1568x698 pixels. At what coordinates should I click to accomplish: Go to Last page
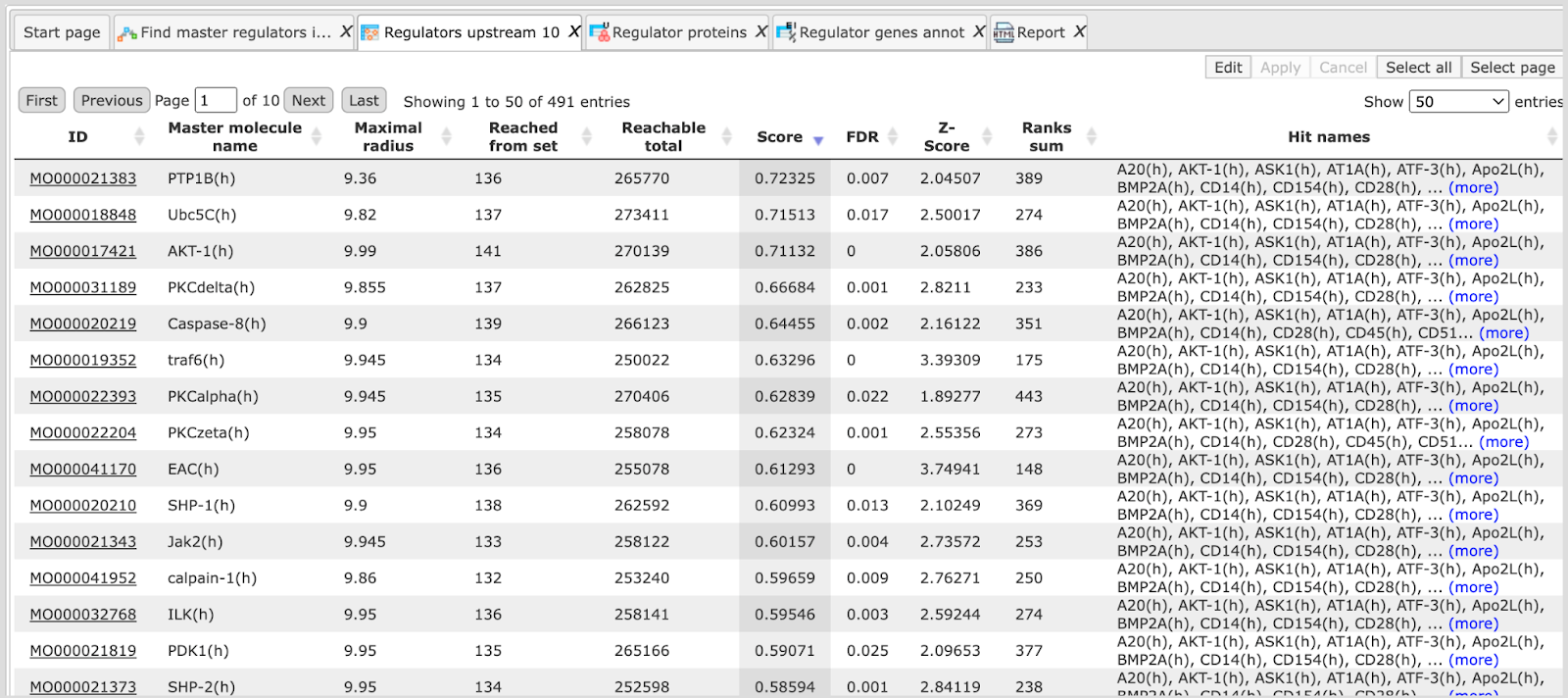click(x=364, y=100)
